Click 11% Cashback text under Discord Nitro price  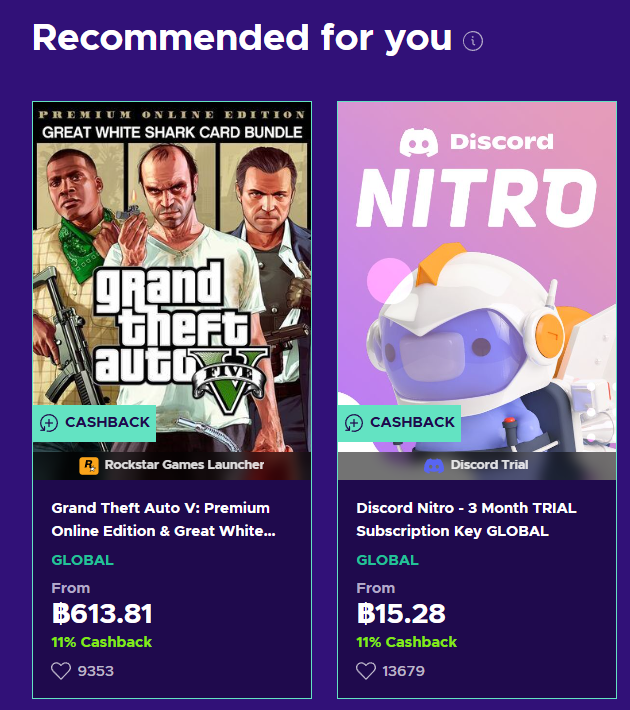[x=406, y=642]
